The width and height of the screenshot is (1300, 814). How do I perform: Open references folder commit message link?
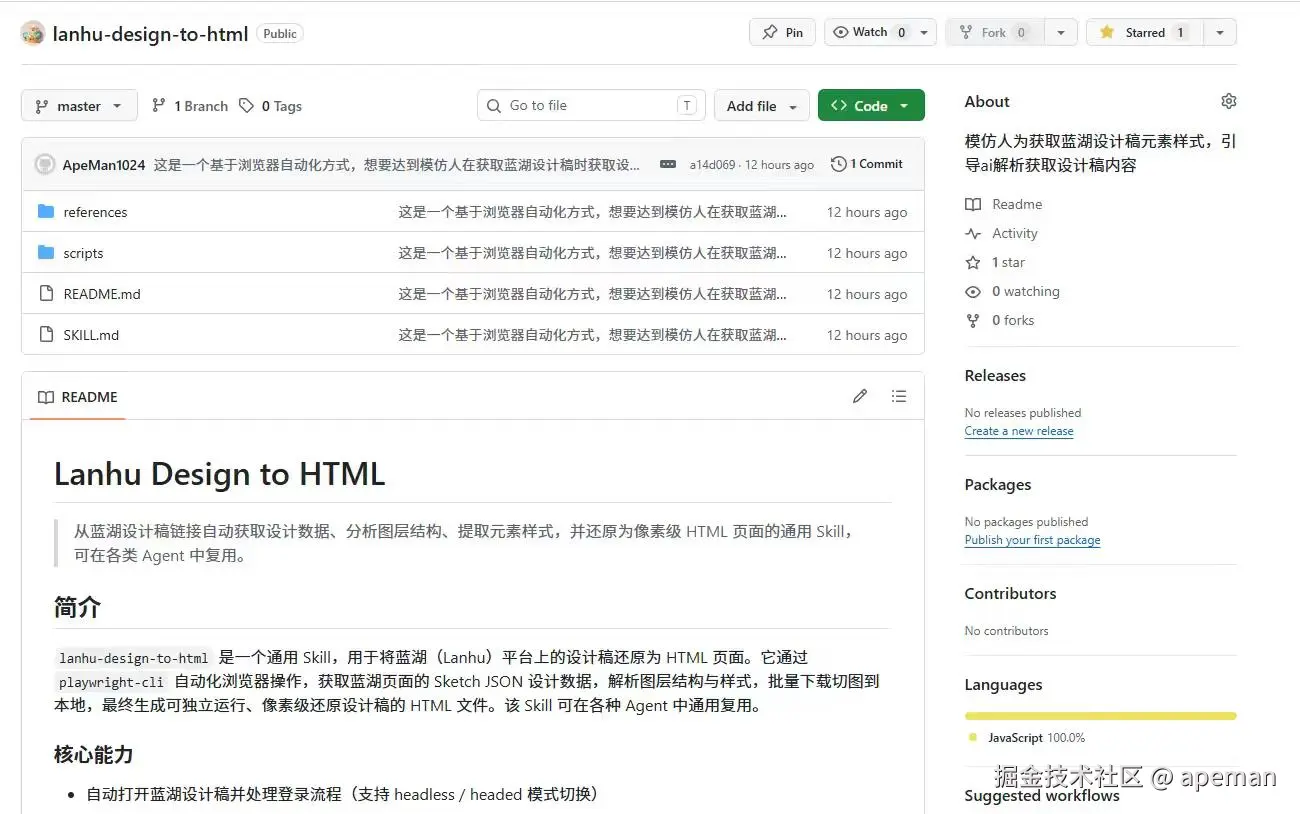[592, 212]
